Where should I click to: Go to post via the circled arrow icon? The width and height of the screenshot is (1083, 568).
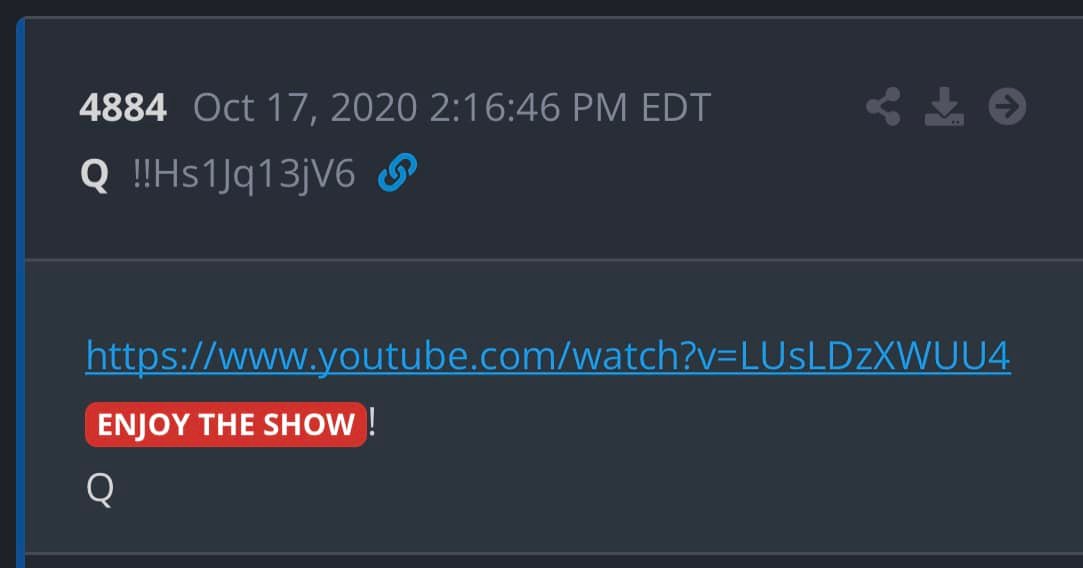1007,106
